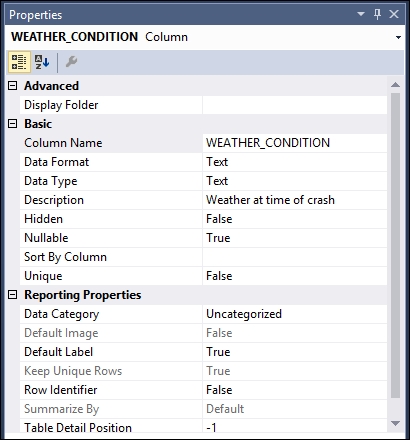Click scrollbar down arrow

pos(395,423)
